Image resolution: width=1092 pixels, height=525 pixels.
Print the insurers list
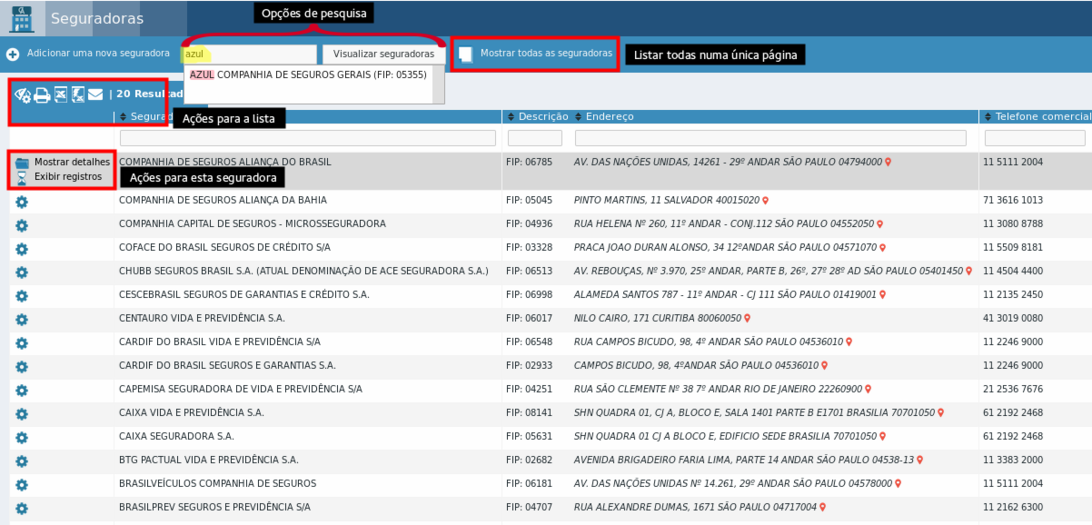click(x=42, y=94)
